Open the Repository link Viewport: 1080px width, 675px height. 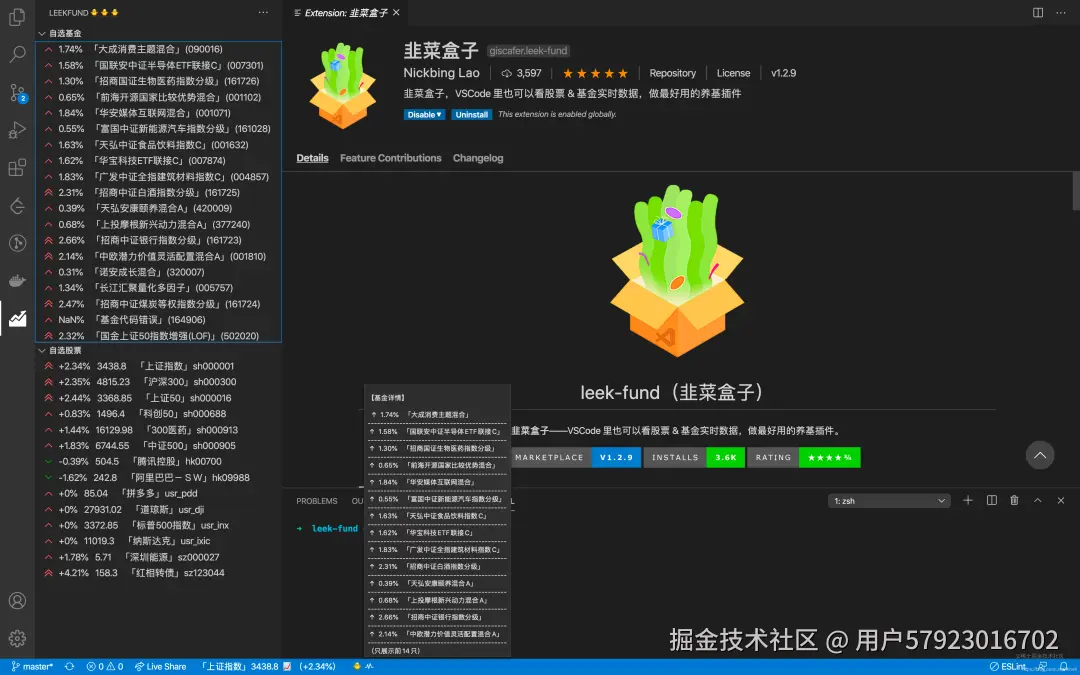(672, 73)
